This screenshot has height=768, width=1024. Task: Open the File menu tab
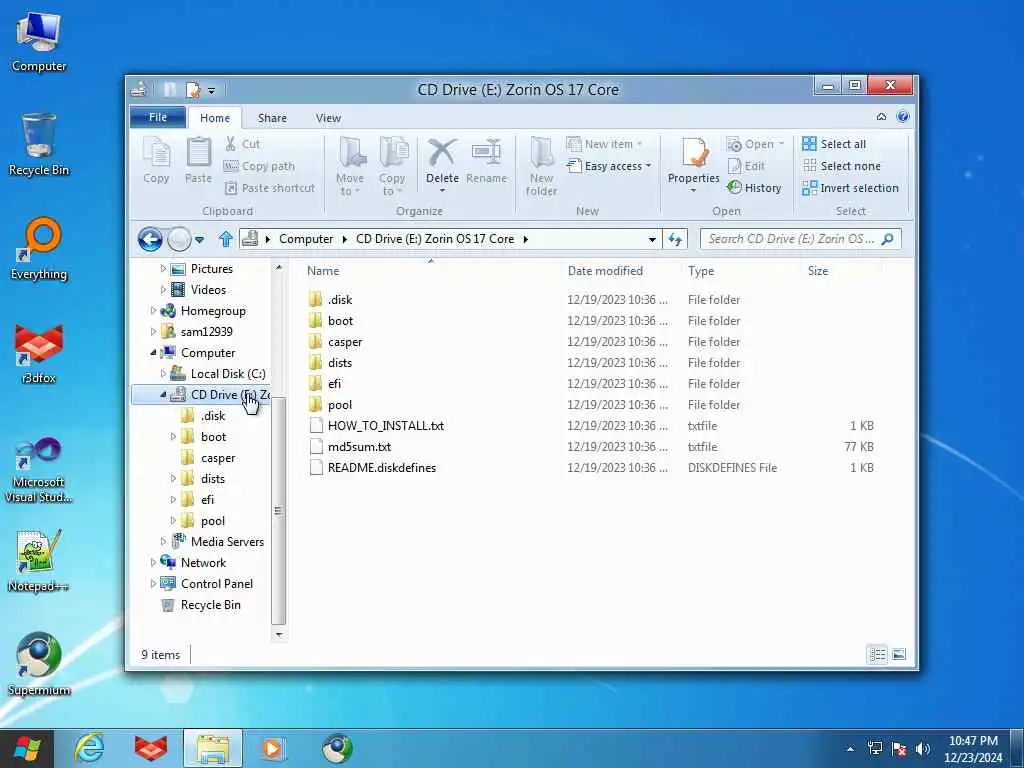tap(158, 118)
